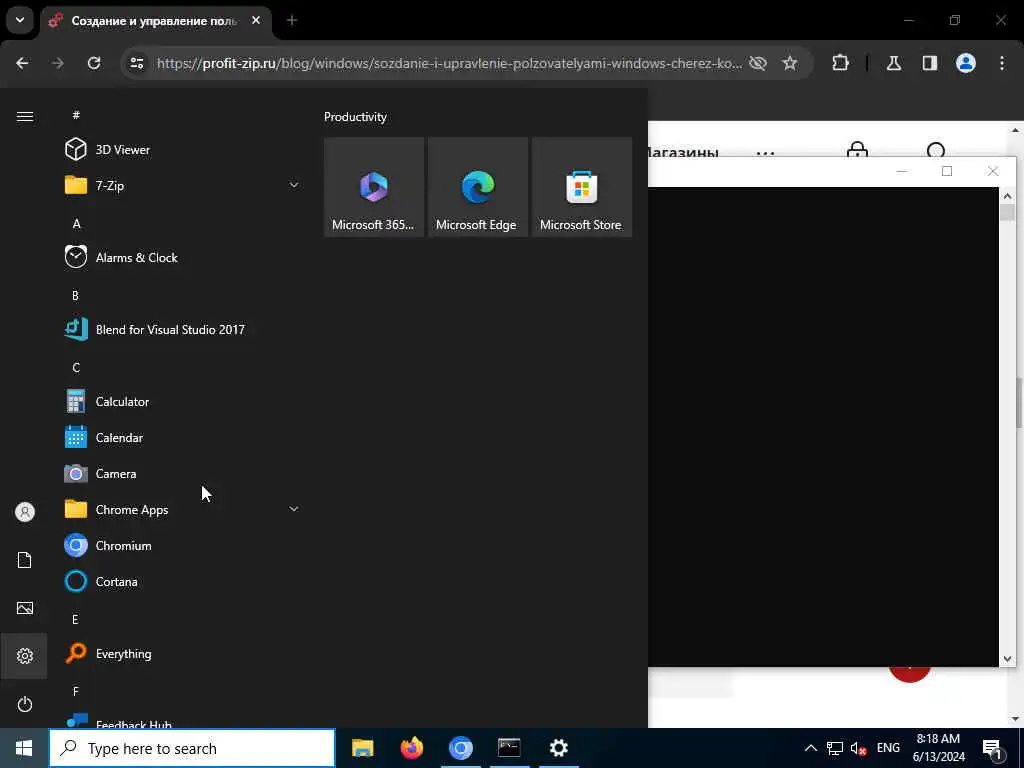Screen dimensions: 1024x768
Task: Select the 'Создание и управление' browser tab
Action: 155,21
